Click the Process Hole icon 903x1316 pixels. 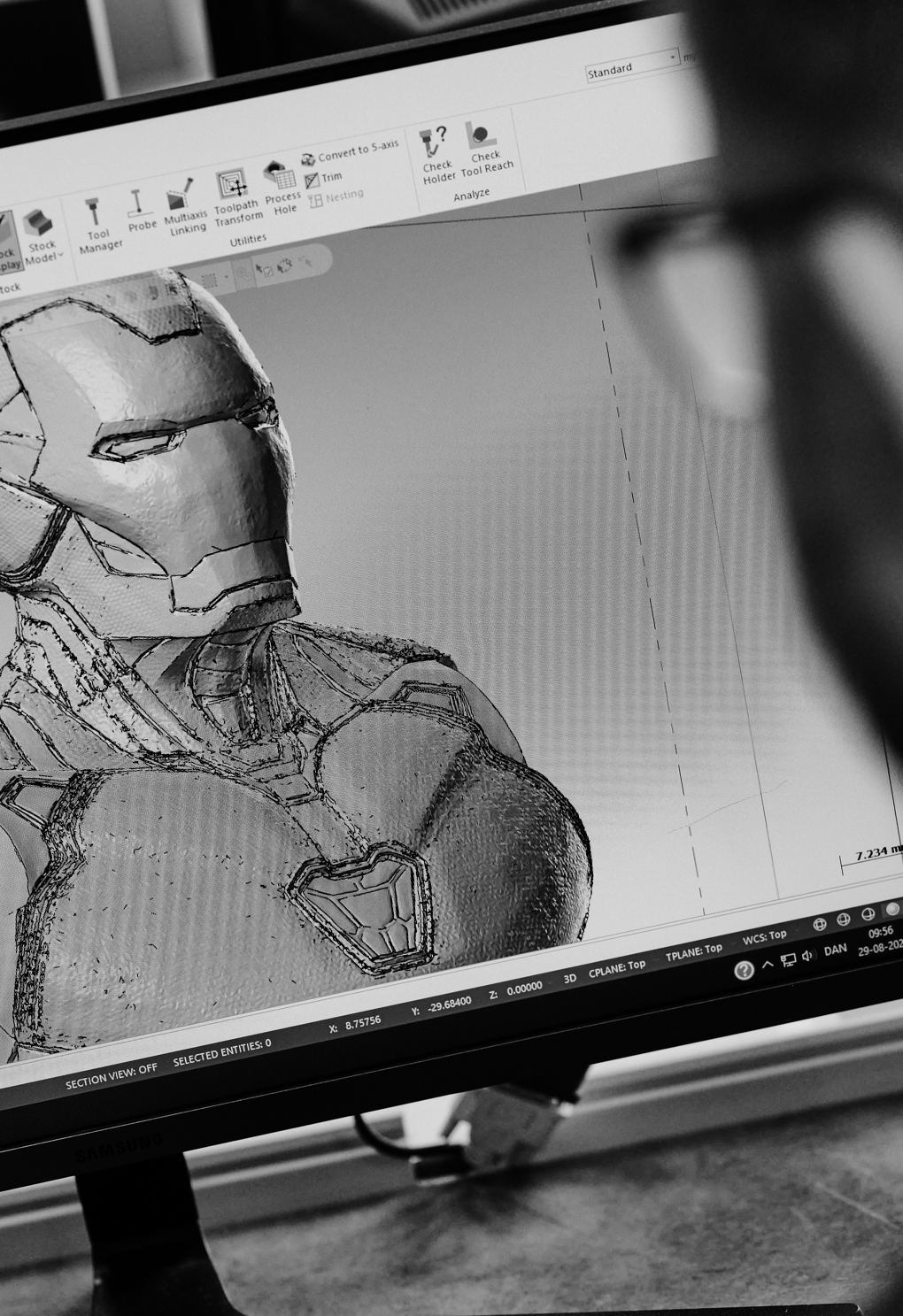[x=282, y=187]
